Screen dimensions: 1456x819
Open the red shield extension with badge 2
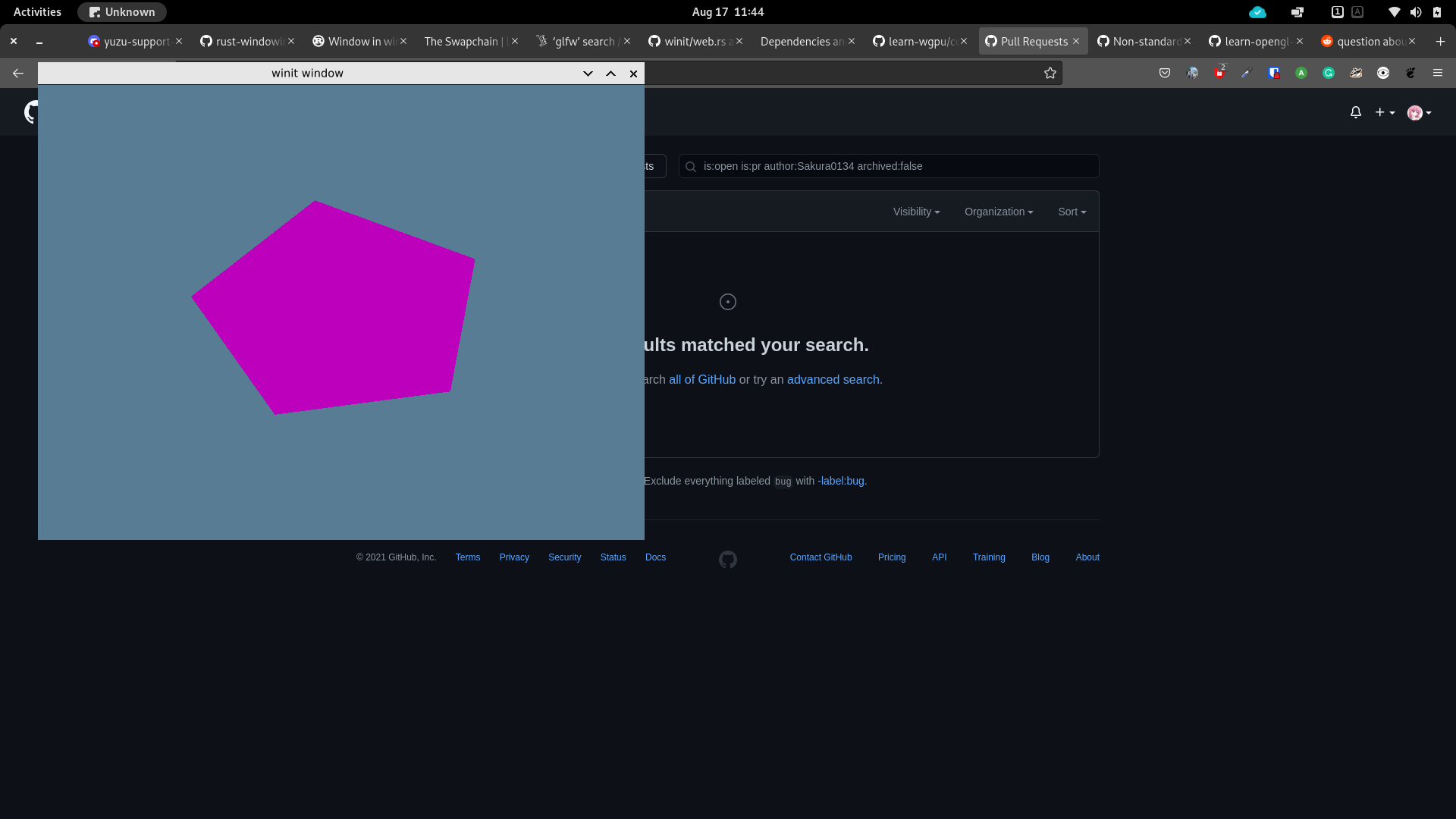1219,72
